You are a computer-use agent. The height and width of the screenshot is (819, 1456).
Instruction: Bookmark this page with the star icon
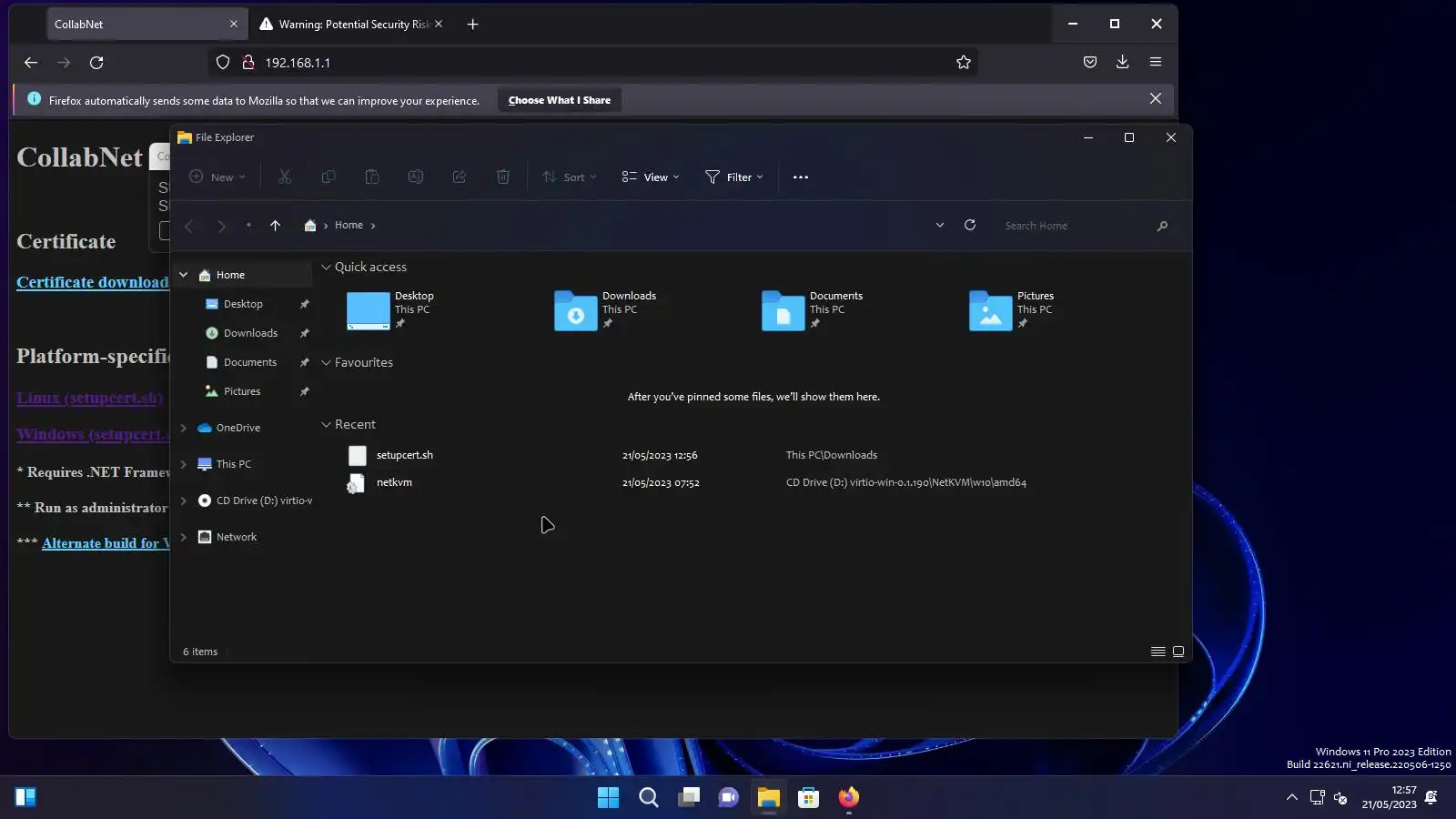964,63
